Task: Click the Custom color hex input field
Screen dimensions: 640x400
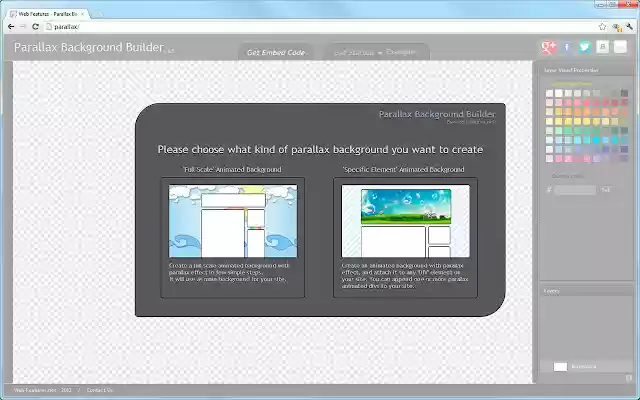Action: click(x=575, y=190)
